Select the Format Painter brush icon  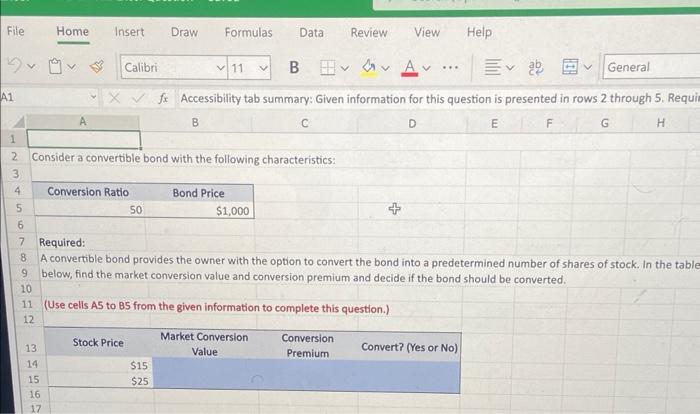(x=97, y=67)
